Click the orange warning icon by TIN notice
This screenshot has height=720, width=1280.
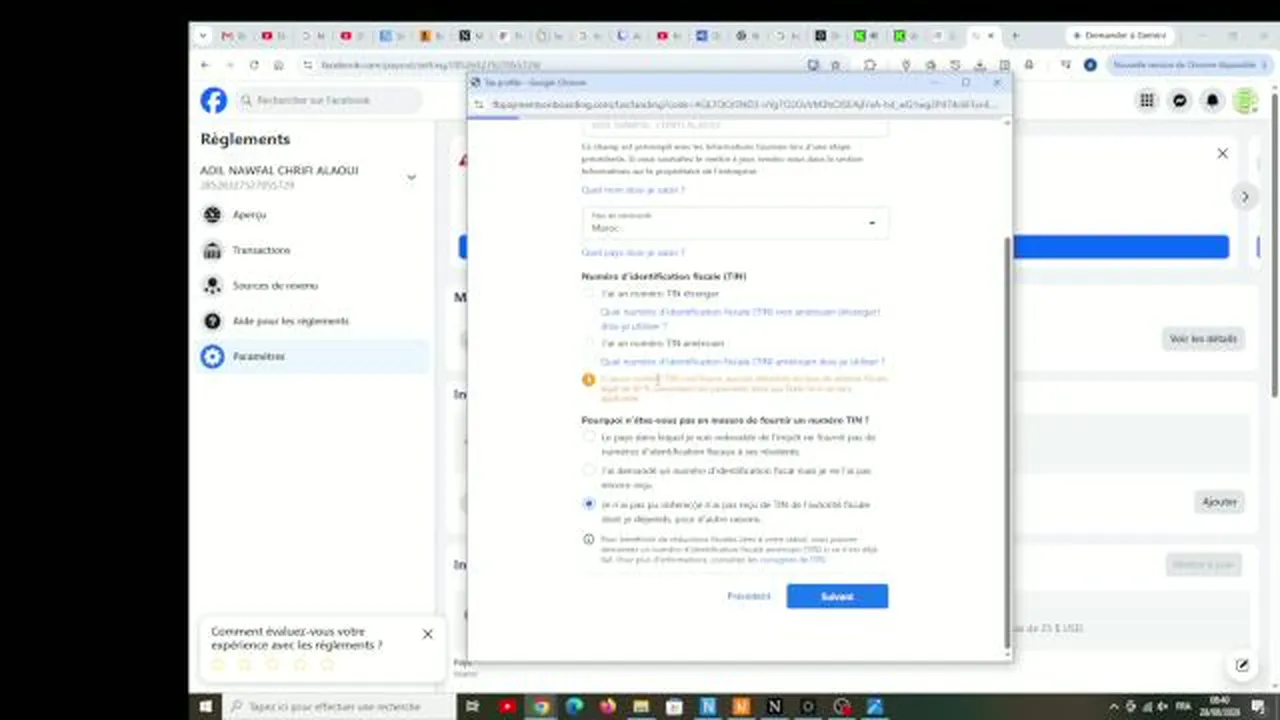click(589, 380)
